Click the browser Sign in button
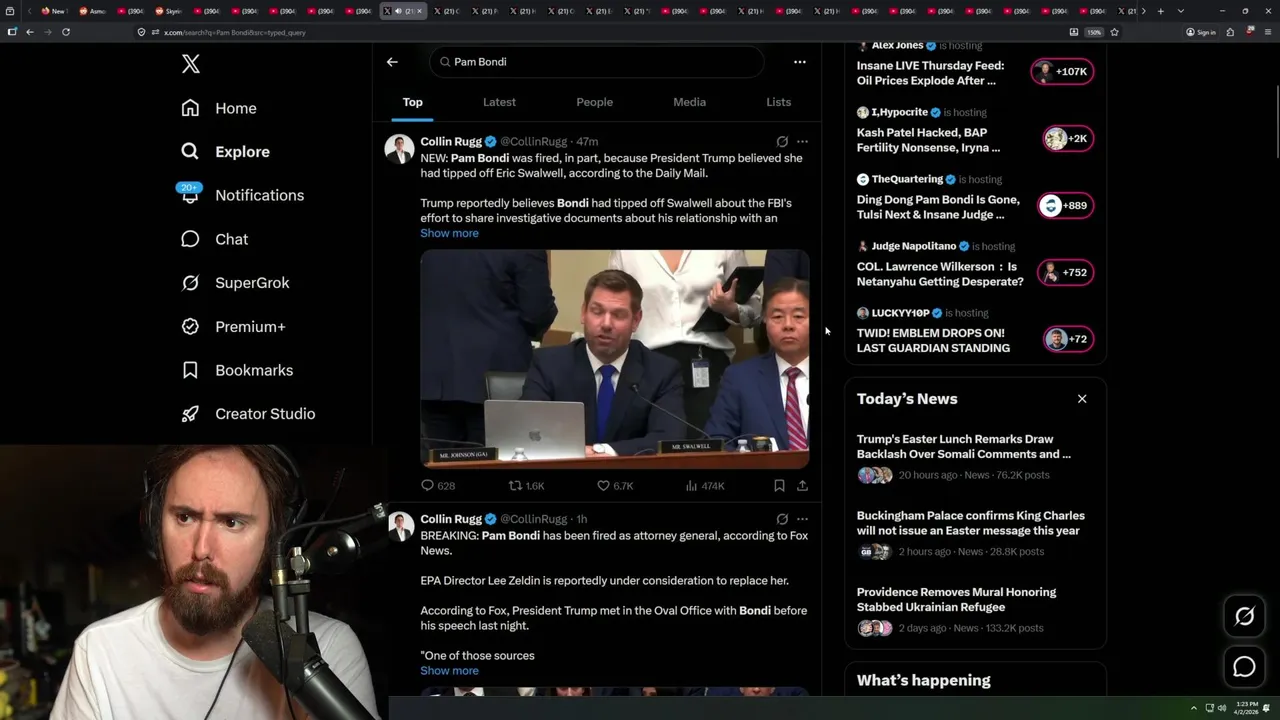Screen dimensions: 1280x720 pyautogui.click(x=1200, y=32)
